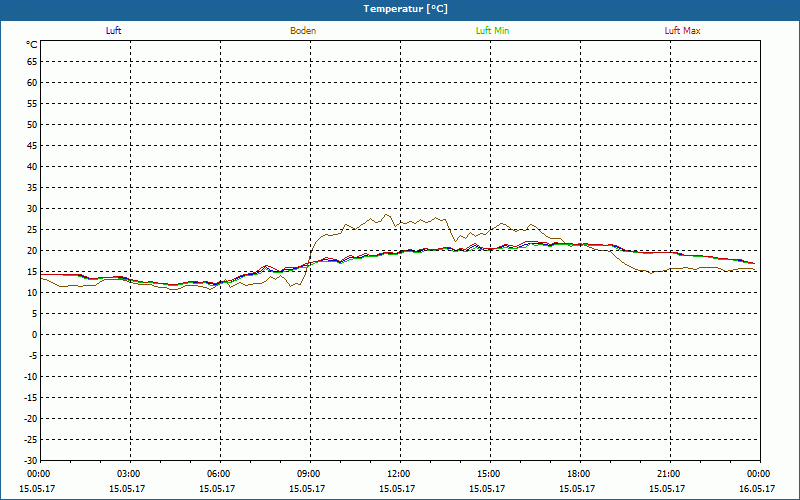This screenshot has height=500, width=800.
Task: Click the Luft Max legend label
Action: (682, 31)
